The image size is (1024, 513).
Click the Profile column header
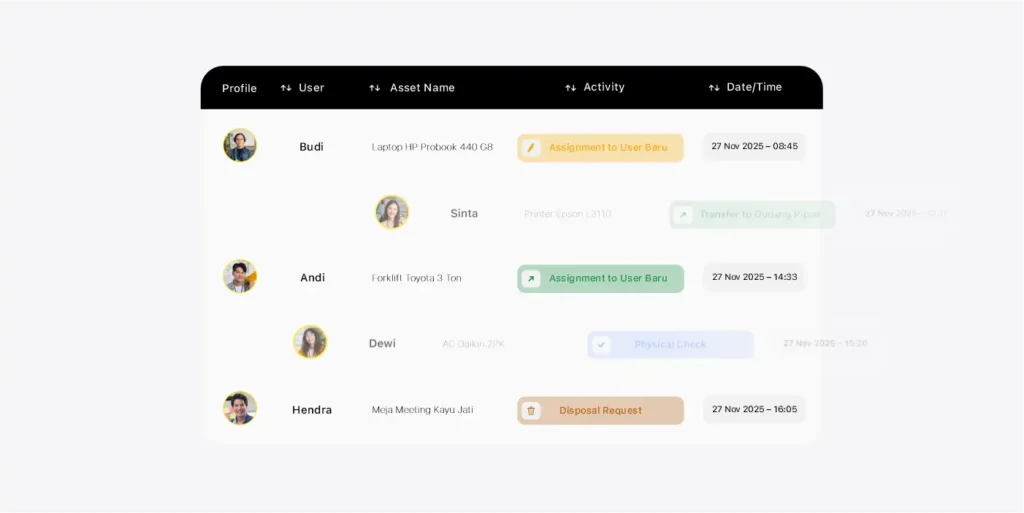coord(239,88)
